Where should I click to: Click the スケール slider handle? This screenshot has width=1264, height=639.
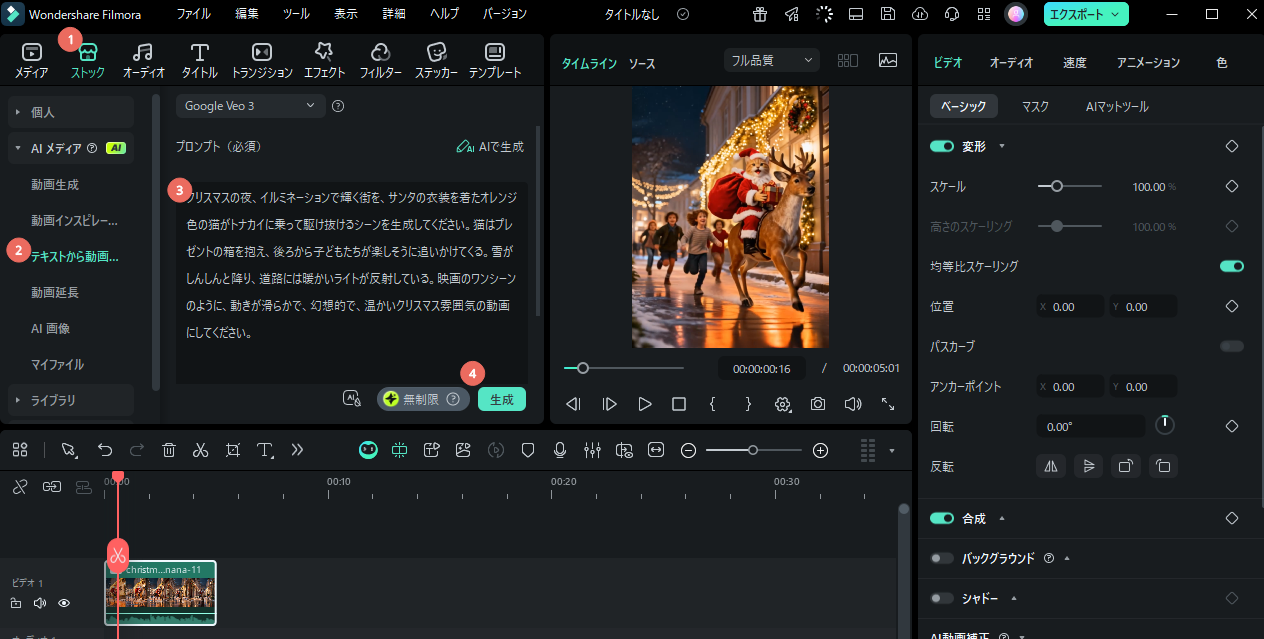(x=1056, y=186)
